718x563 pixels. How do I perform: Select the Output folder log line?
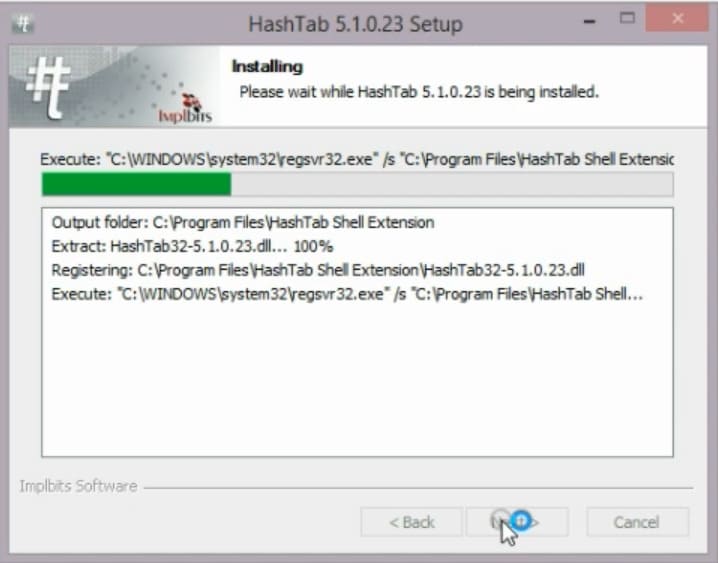(x=243, y=222)
